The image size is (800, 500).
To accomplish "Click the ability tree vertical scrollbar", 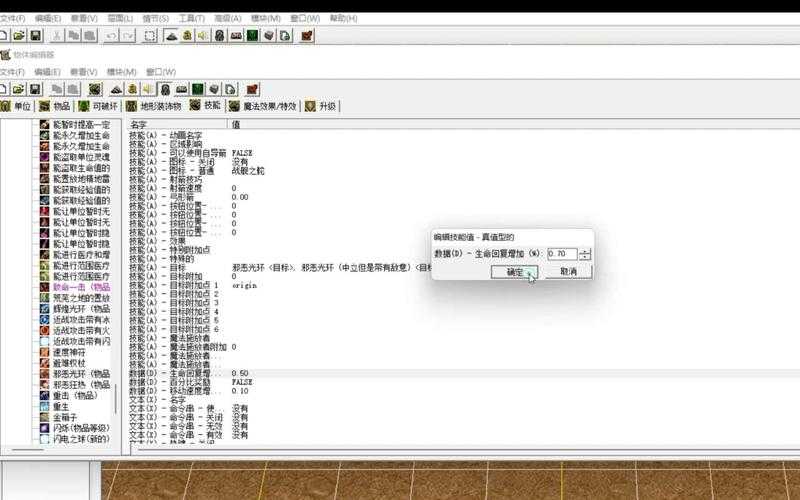I will [116, 398].
